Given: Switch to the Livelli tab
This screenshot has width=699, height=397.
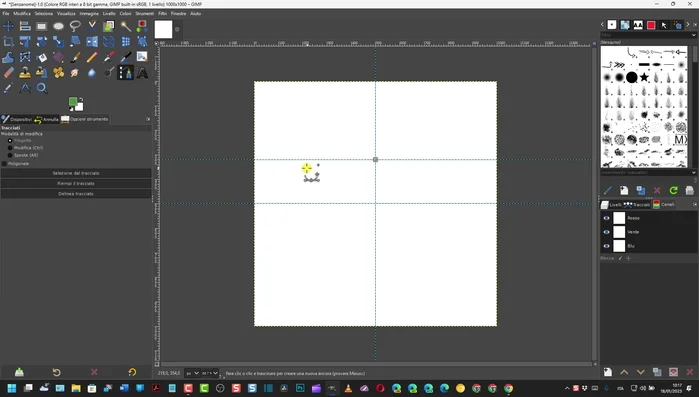Looking at the screenshot, I should click(x=611, y=205).
